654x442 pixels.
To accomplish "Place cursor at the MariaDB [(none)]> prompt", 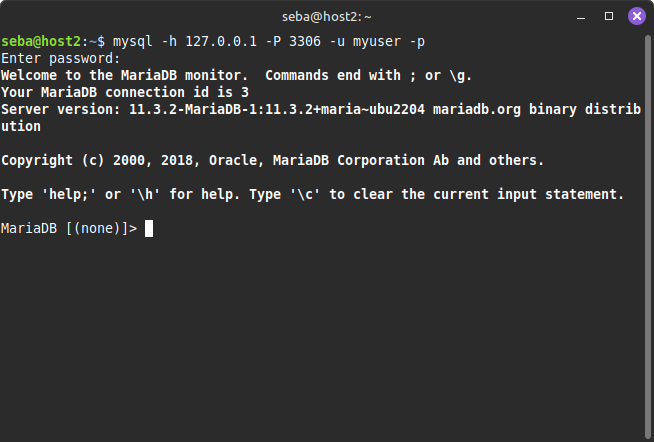I will coord(68,228).
